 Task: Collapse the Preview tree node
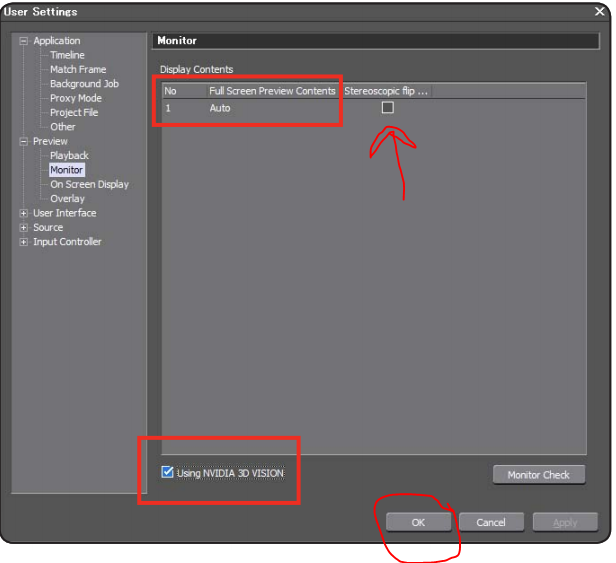[x=24, y=141]
